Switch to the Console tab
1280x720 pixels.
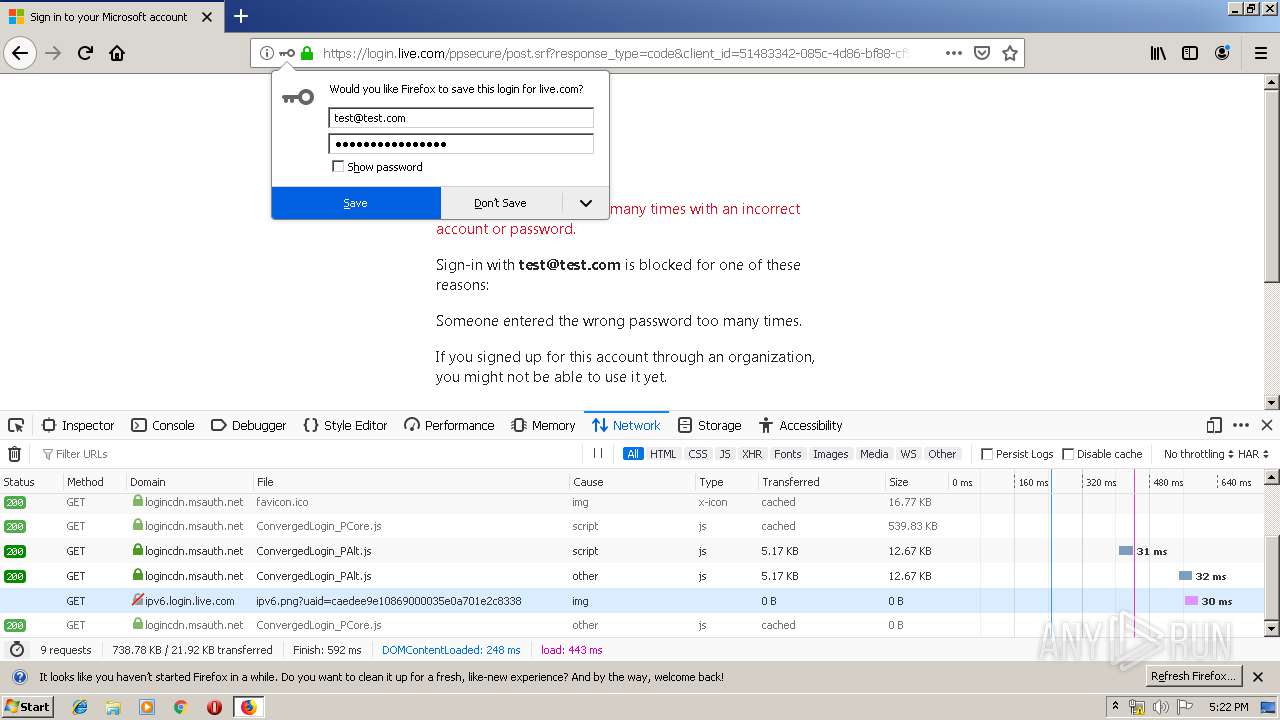[163, 425]
